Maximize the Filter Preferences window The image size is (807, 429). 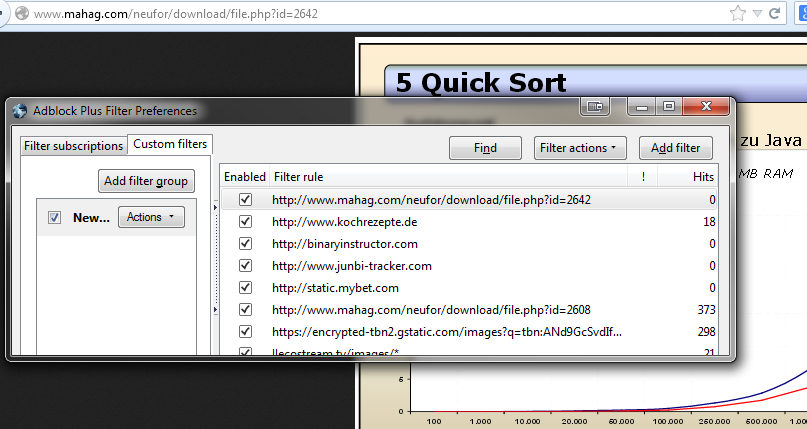click(x=668, y=106)
